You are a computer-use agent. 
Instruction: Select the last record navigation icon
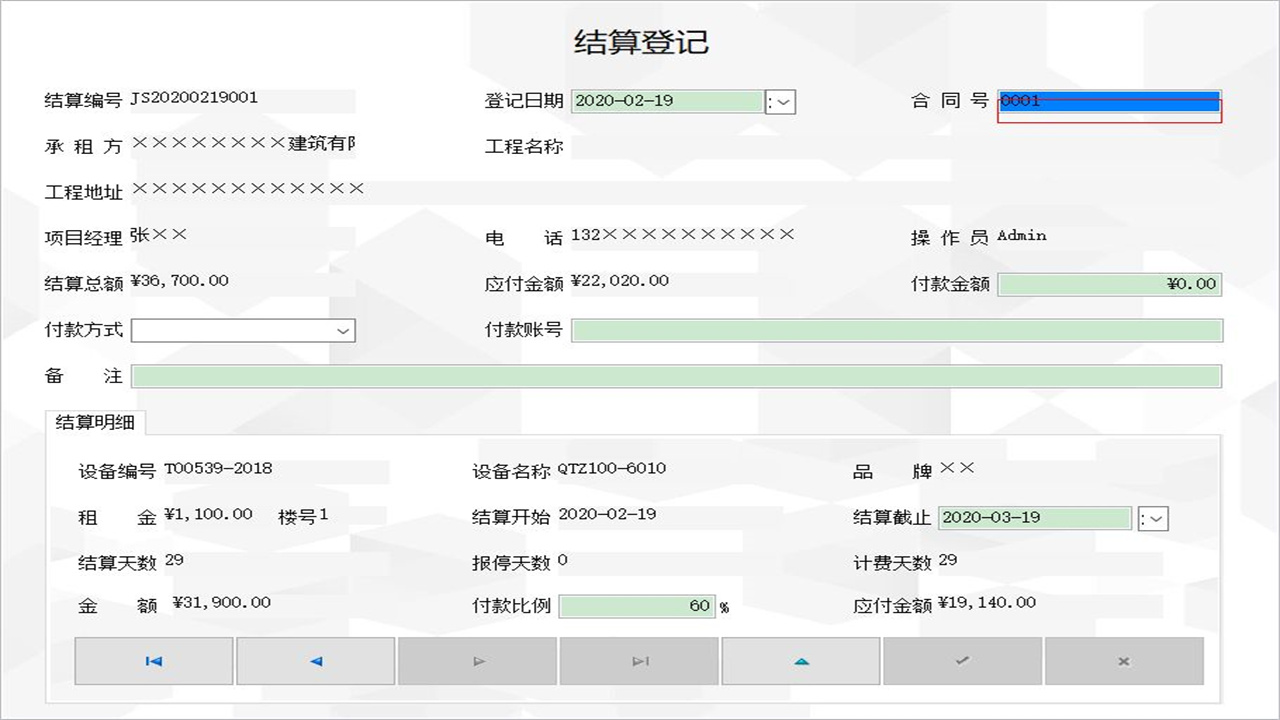pyautogui.click(x=639, y=660)
